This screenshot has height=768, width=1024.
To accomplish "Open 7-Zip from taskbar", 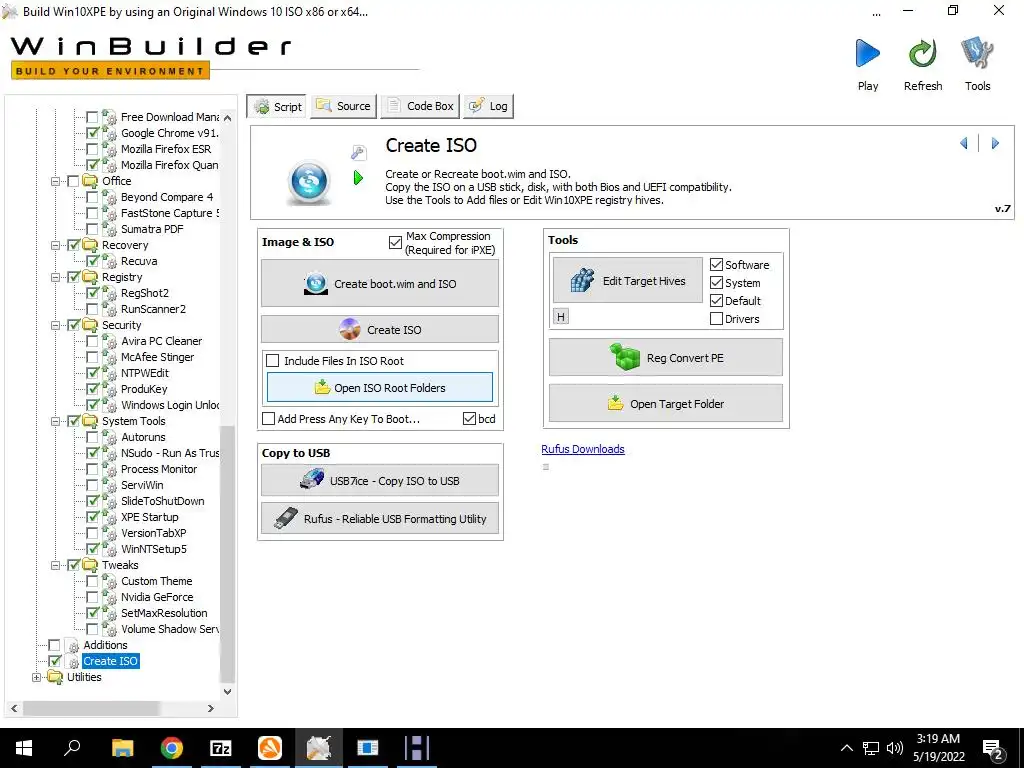I will tap(221, 748).
